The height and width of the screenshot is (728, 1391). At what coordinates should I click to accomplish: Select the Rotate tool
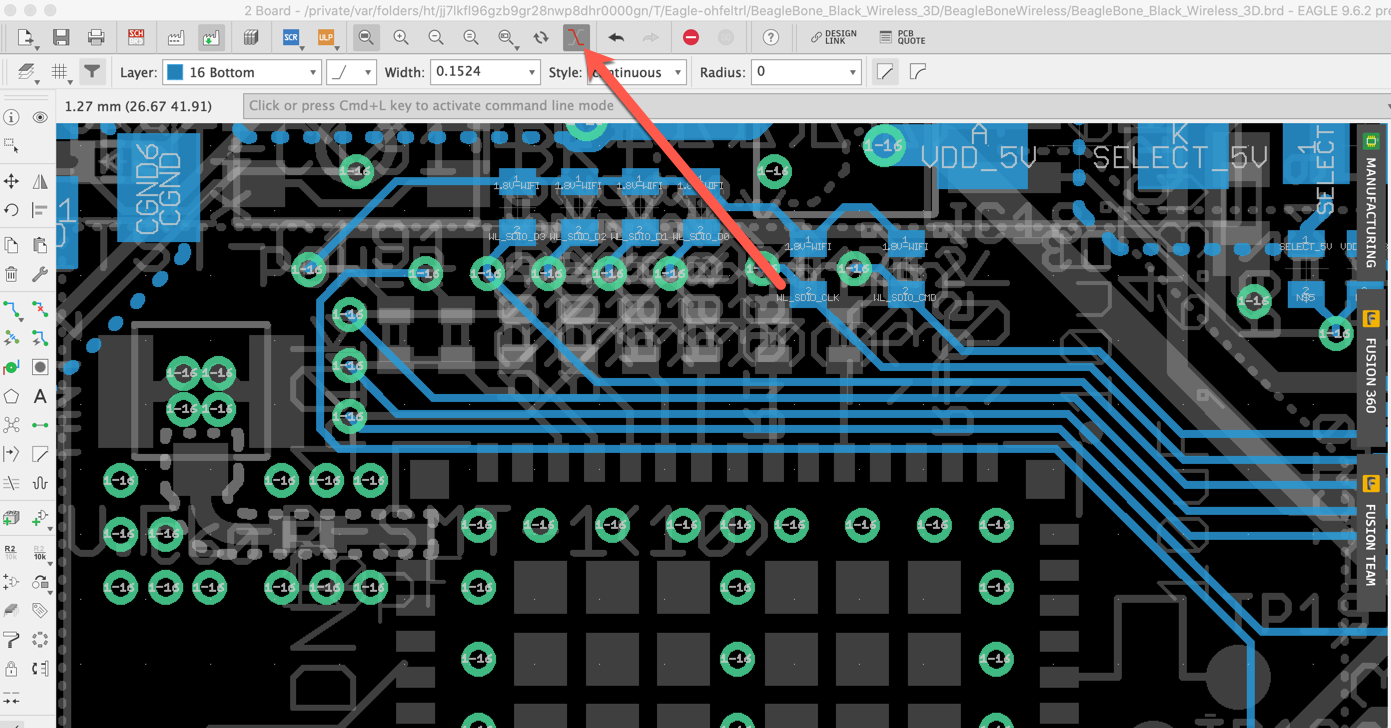[10, 210]
